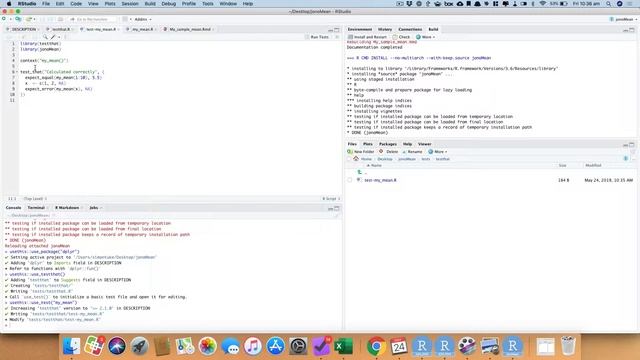Click the parent directory up-arrow icon
The height and width of the screenshot is (360, 640).
point(359,172)
